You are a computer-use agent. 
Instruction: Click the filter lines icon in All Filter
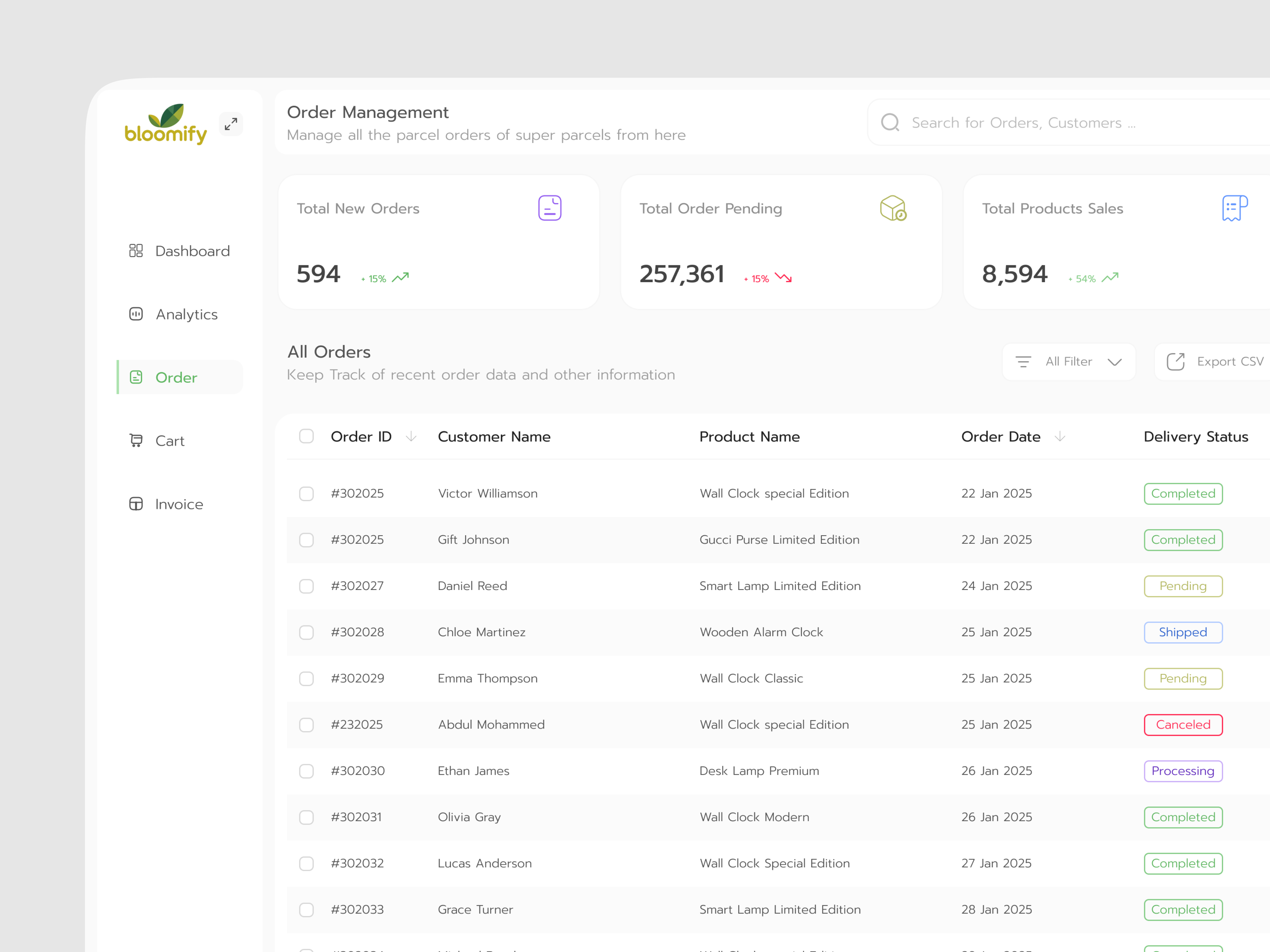click(1023, 361)
